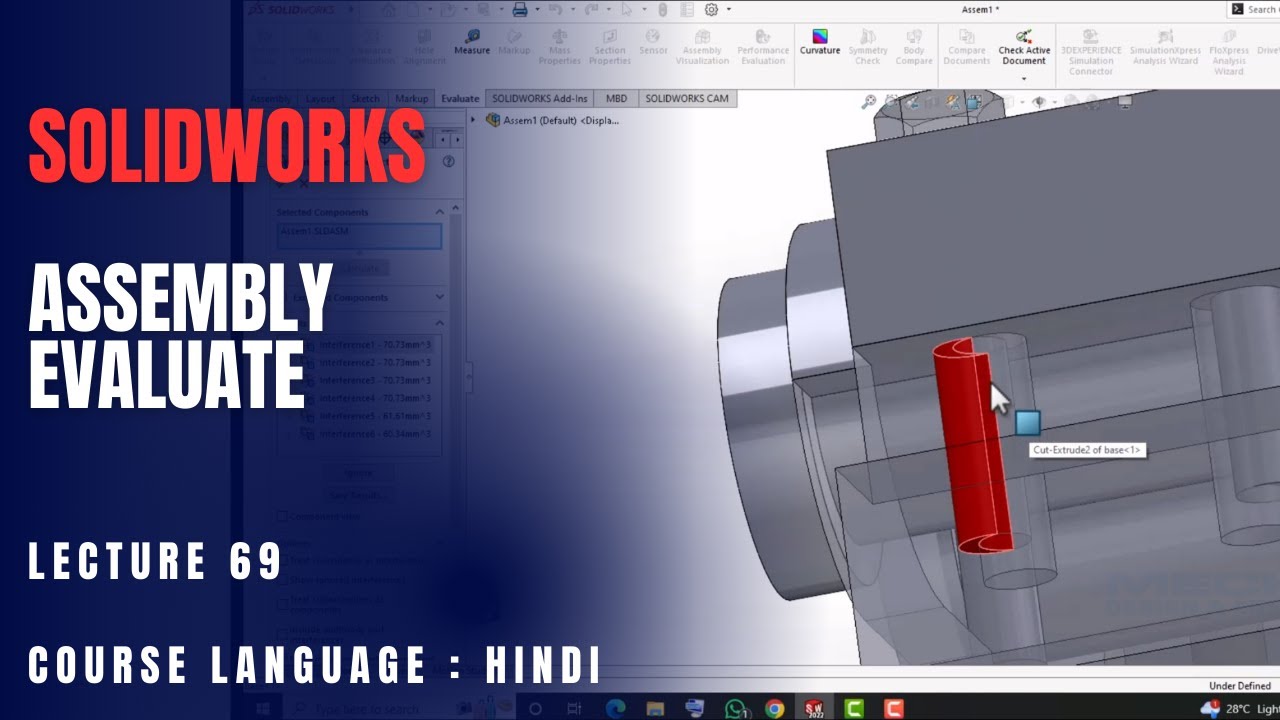Switch to SOLIDWORKS Add-Ins tab
The width and height of the screenshot is (1280, 720).
tap(540, 98)
